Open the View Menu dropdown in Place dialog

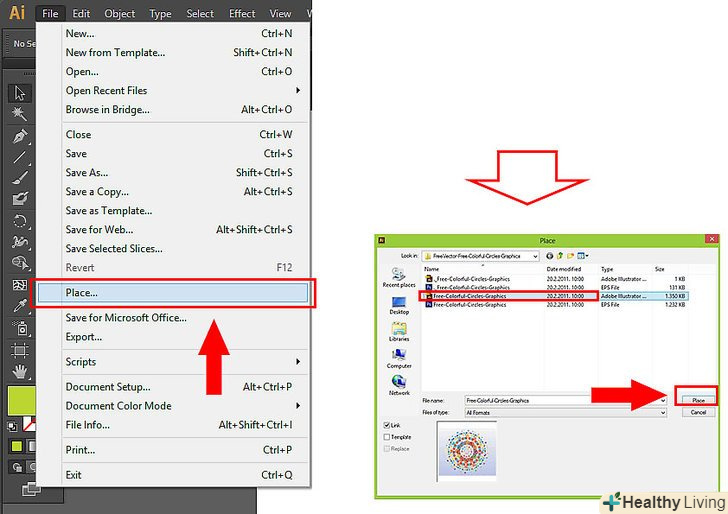click(x=583, y=256)
